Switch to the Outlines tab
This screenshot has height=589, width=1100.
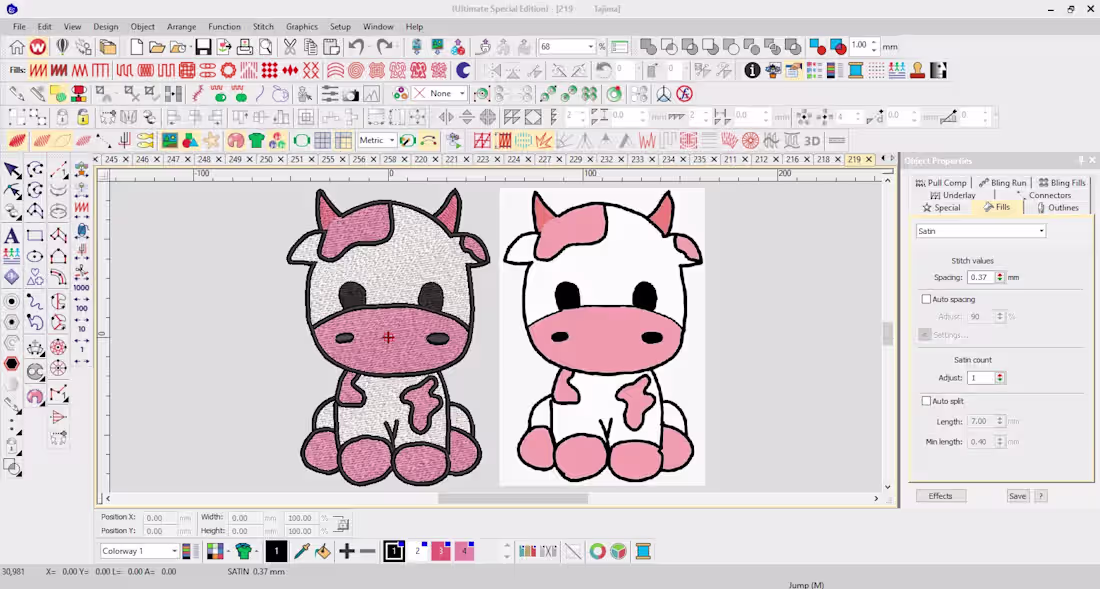1058,208
